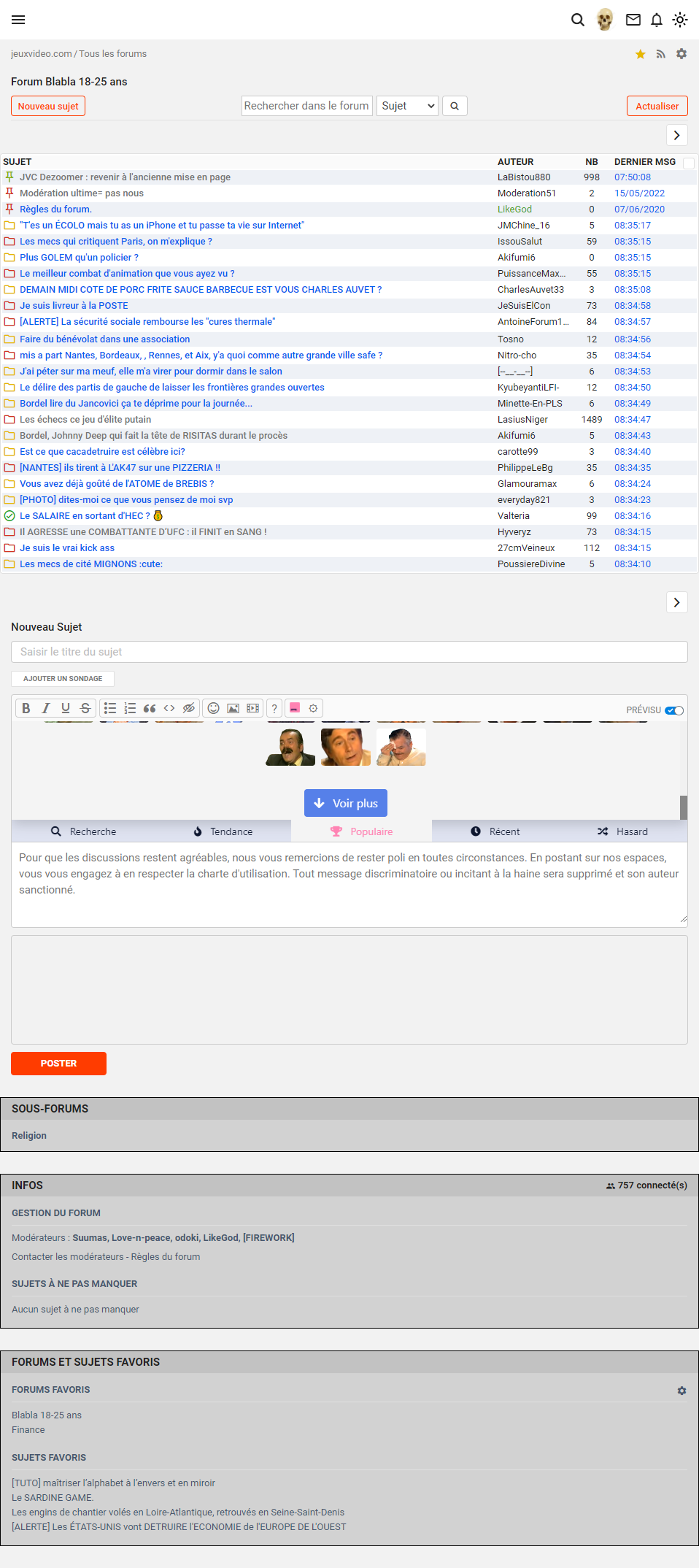The width and height of the screenshot is (699, 1568).
Task: Apply italic formatting
Action: tap(46, 708)
